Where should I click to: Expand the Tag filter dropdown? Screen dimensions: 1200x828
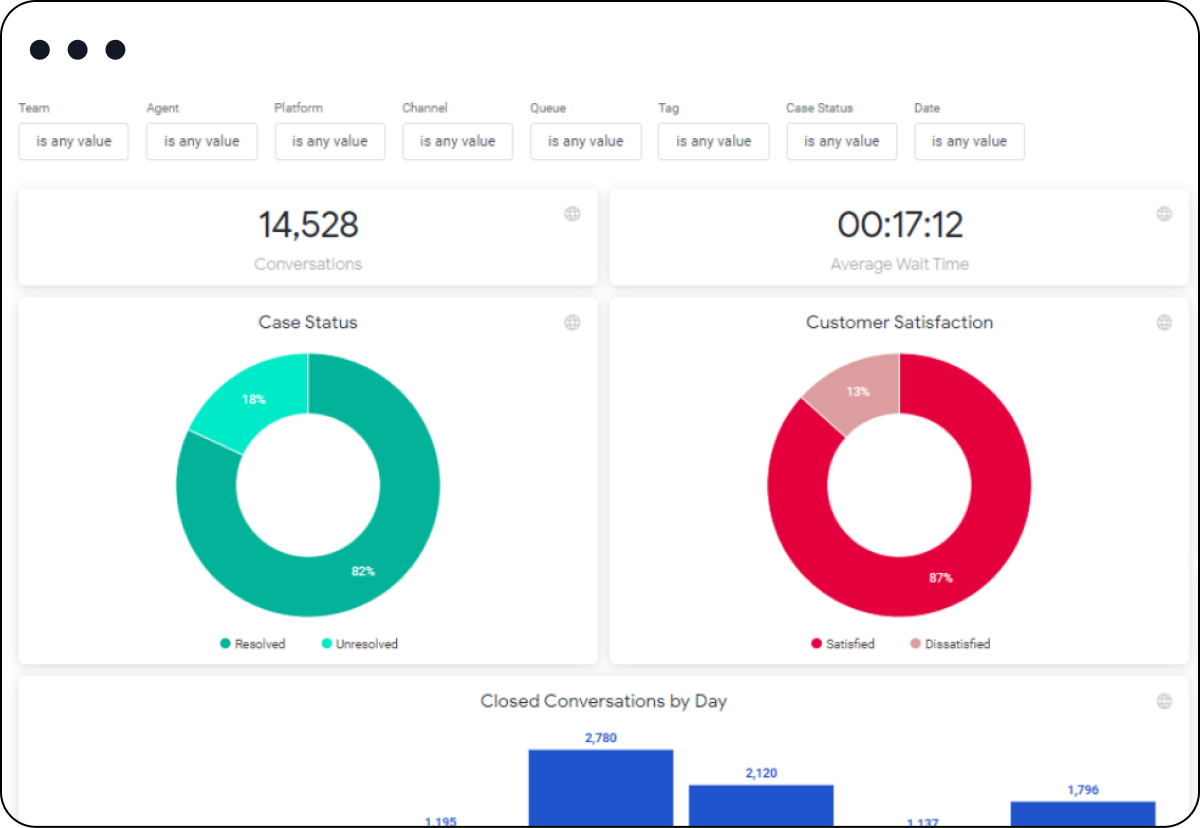(713, 141)
